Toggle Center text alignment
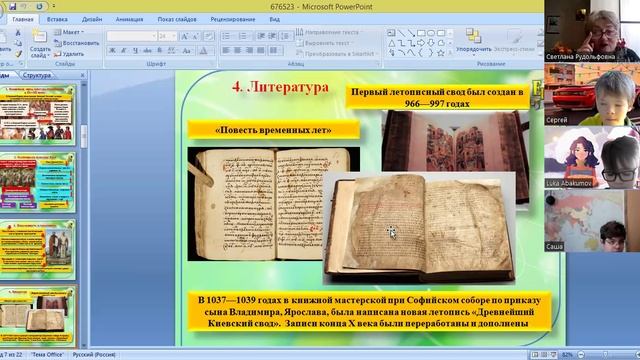The width and height of the screenshot is (640, 360). click(238, 51)
